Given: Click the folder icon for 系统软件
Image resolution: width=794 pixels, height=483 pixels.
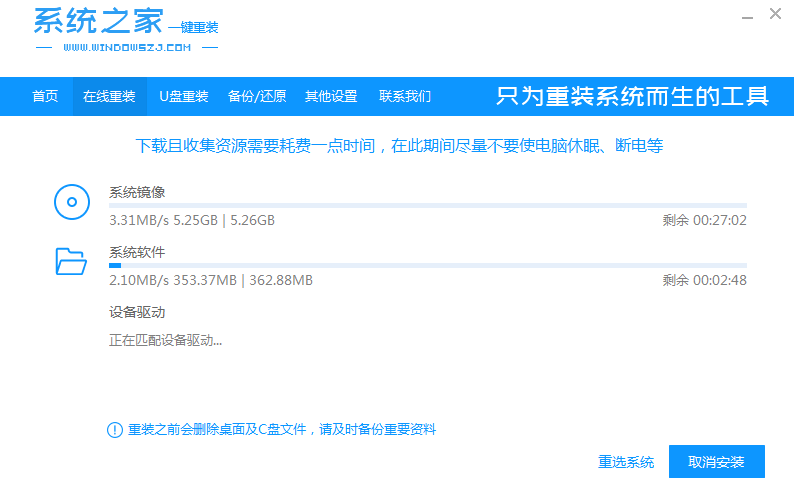Looking at the screenshot, I should click(x=71, y=262).
